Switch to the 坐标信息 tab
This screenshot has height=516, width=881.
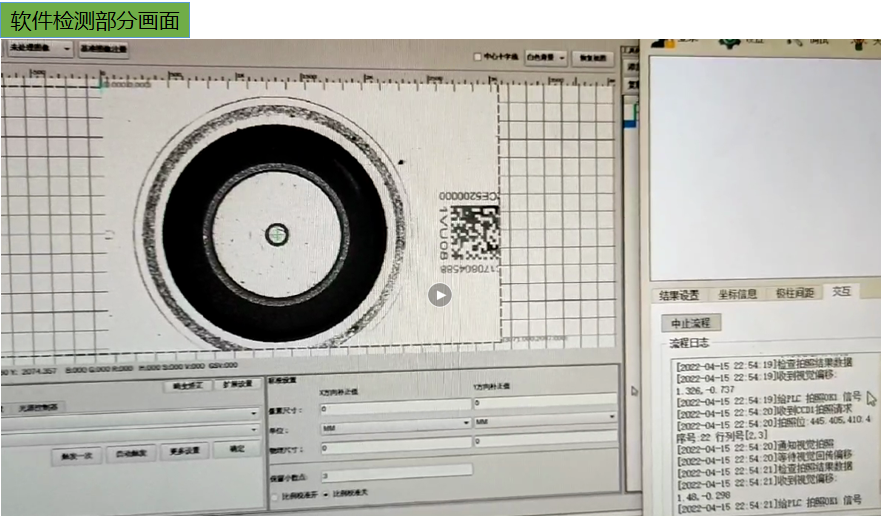click(x=737, y=293)
